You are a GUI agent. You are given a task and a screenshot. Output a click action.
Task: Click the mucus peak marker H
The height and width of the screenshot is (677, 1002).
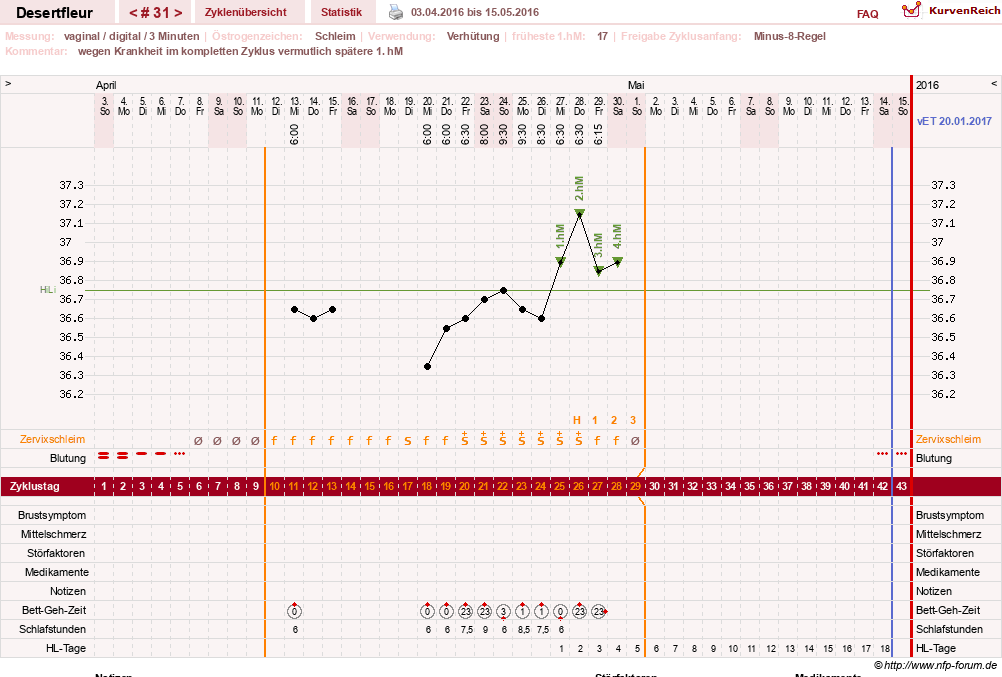pos(576,420)
